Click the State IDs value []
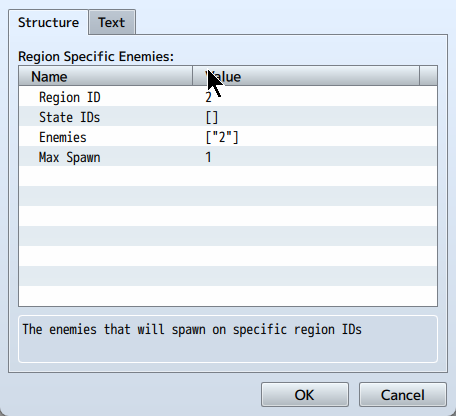 tap(212, 117)
